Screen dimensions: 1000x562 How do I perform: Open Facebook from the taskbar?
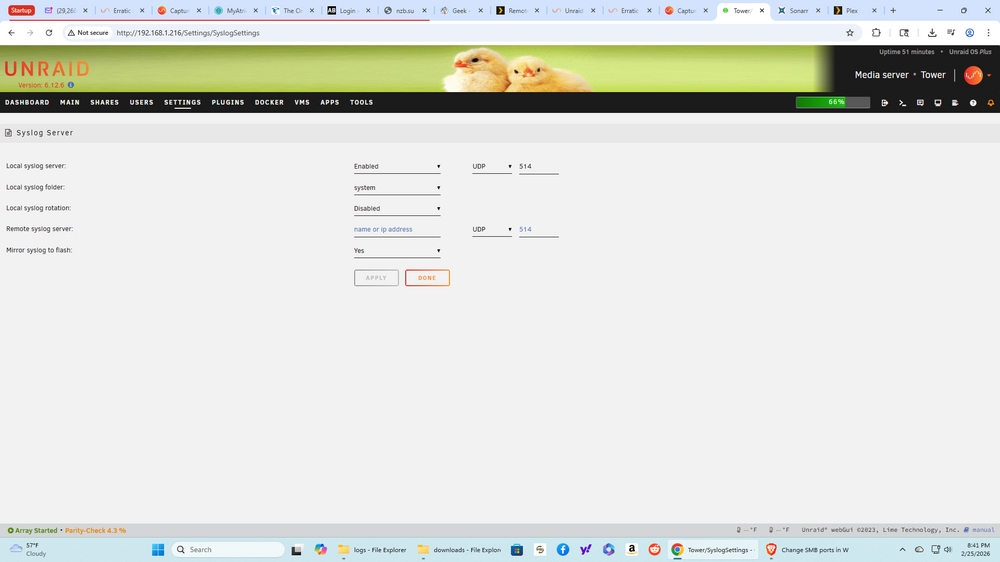[x=562, y=549]
